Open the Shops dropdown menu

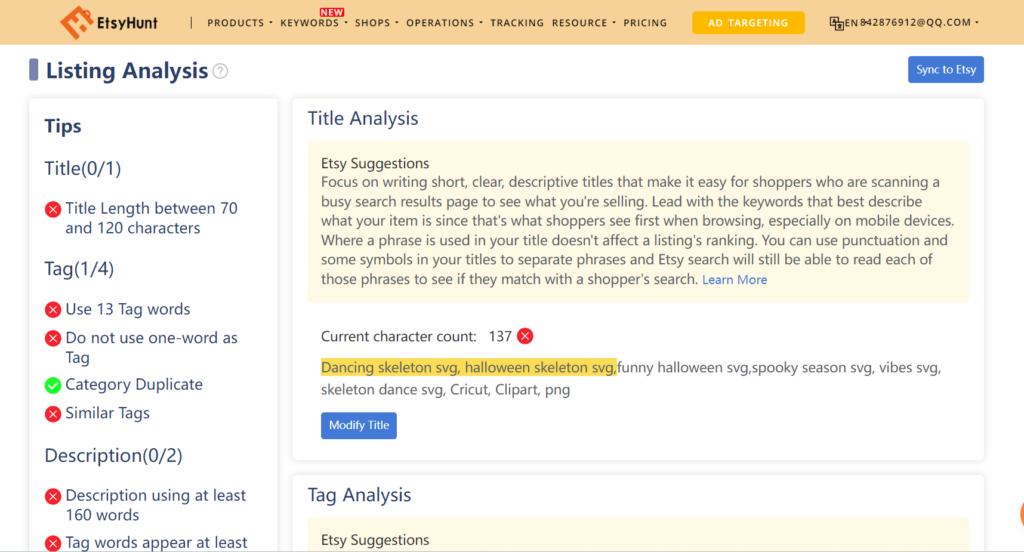tap(376, 23)
